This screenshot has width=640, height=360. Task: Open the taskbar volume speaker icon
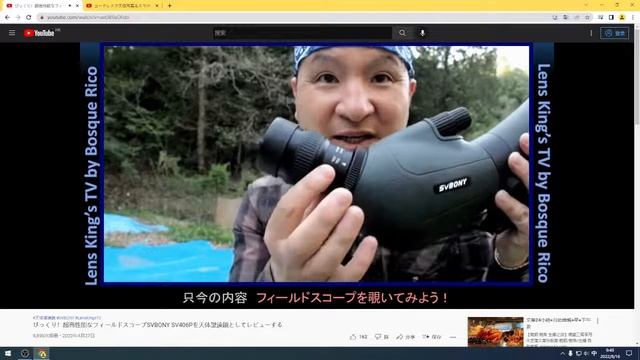[x=586, y=353]
